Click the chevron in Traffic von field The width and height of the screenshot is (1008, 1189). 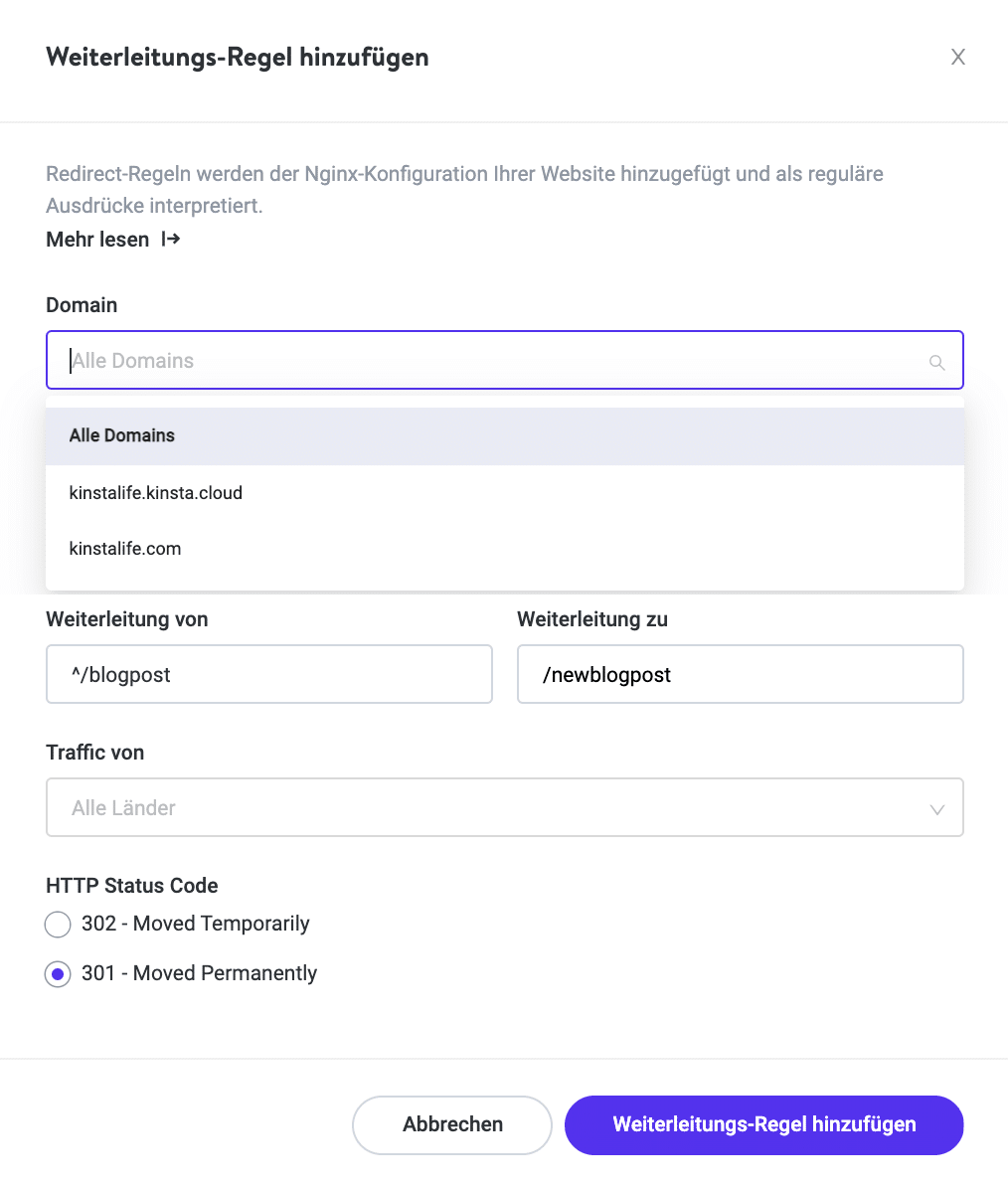936,809
